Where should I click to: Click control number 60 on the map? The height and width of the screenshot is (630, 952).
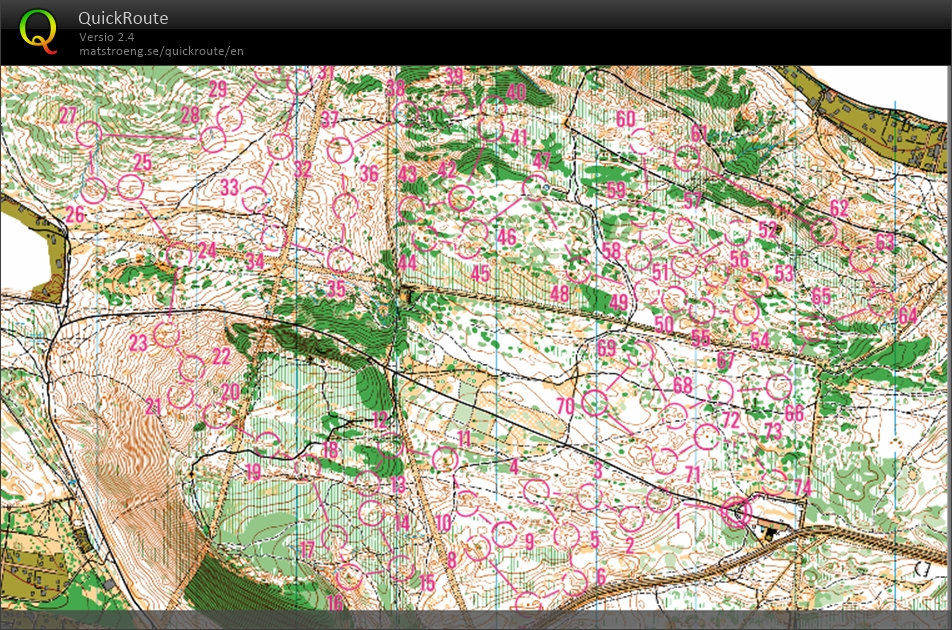pos(625,119)
